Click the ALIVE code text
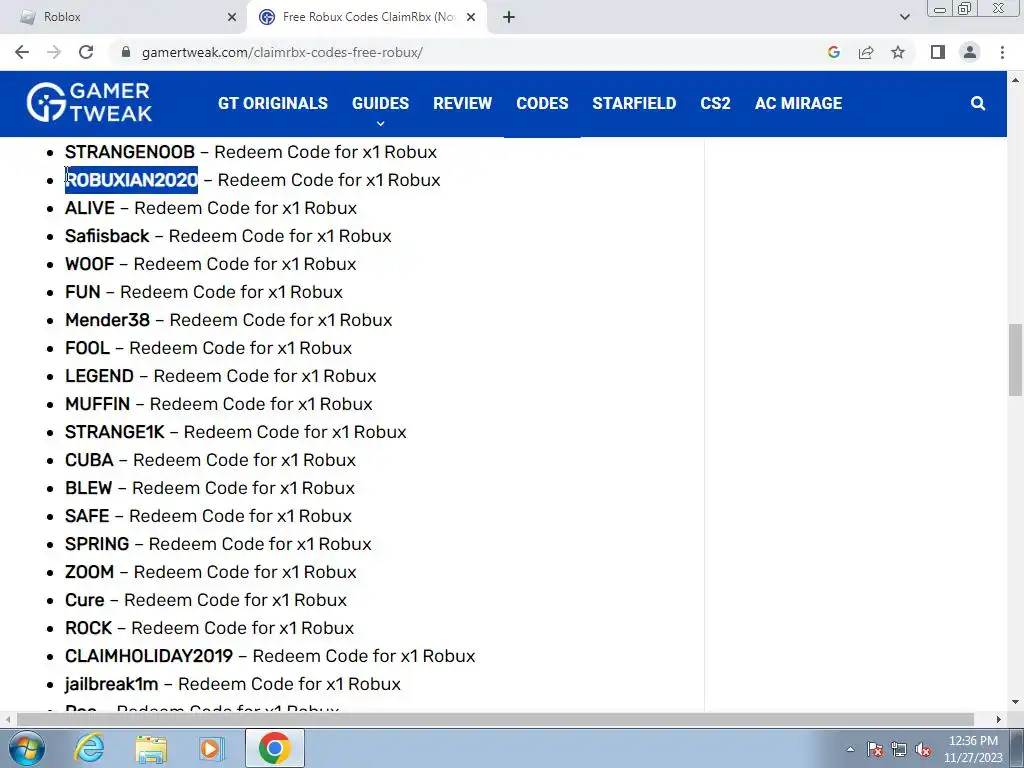 click(89, 208)
